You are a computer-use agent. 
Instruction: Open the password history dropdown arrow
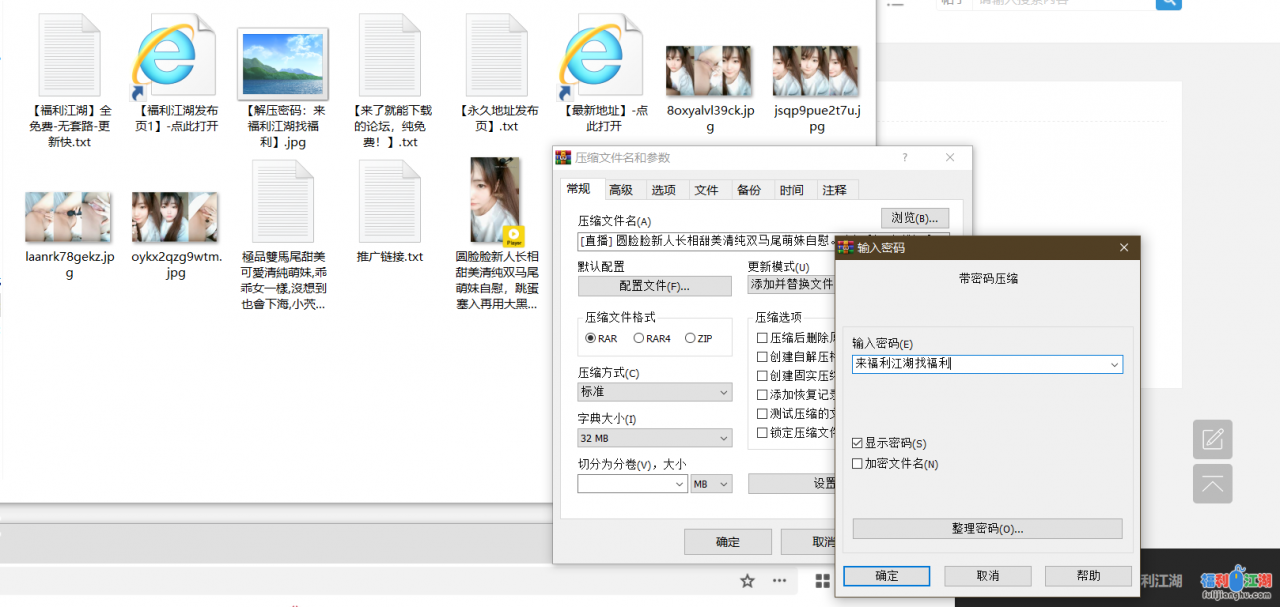(x=1114, y=364)
